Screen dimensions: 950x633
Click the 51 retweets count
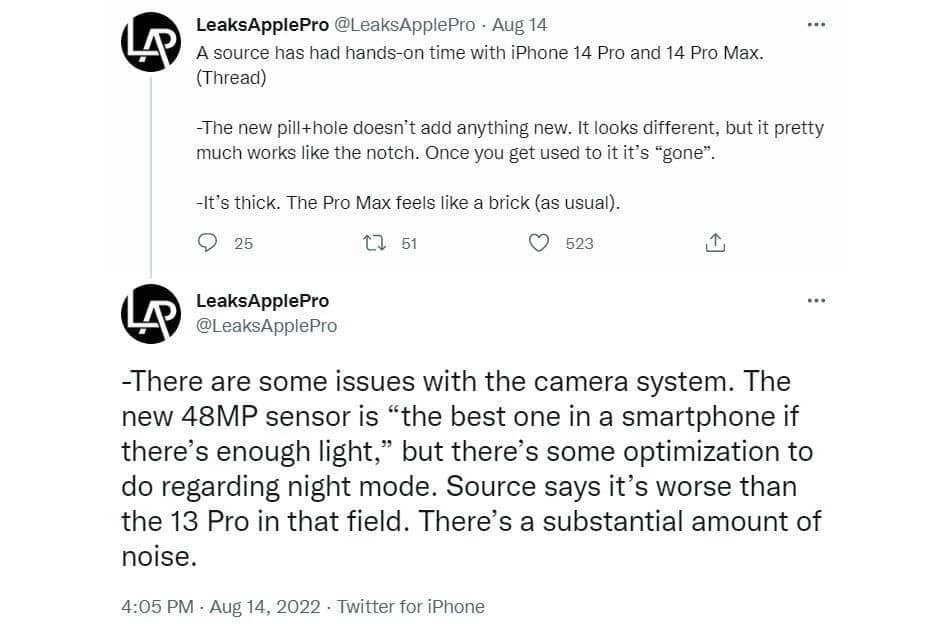(x=408, y=243)
